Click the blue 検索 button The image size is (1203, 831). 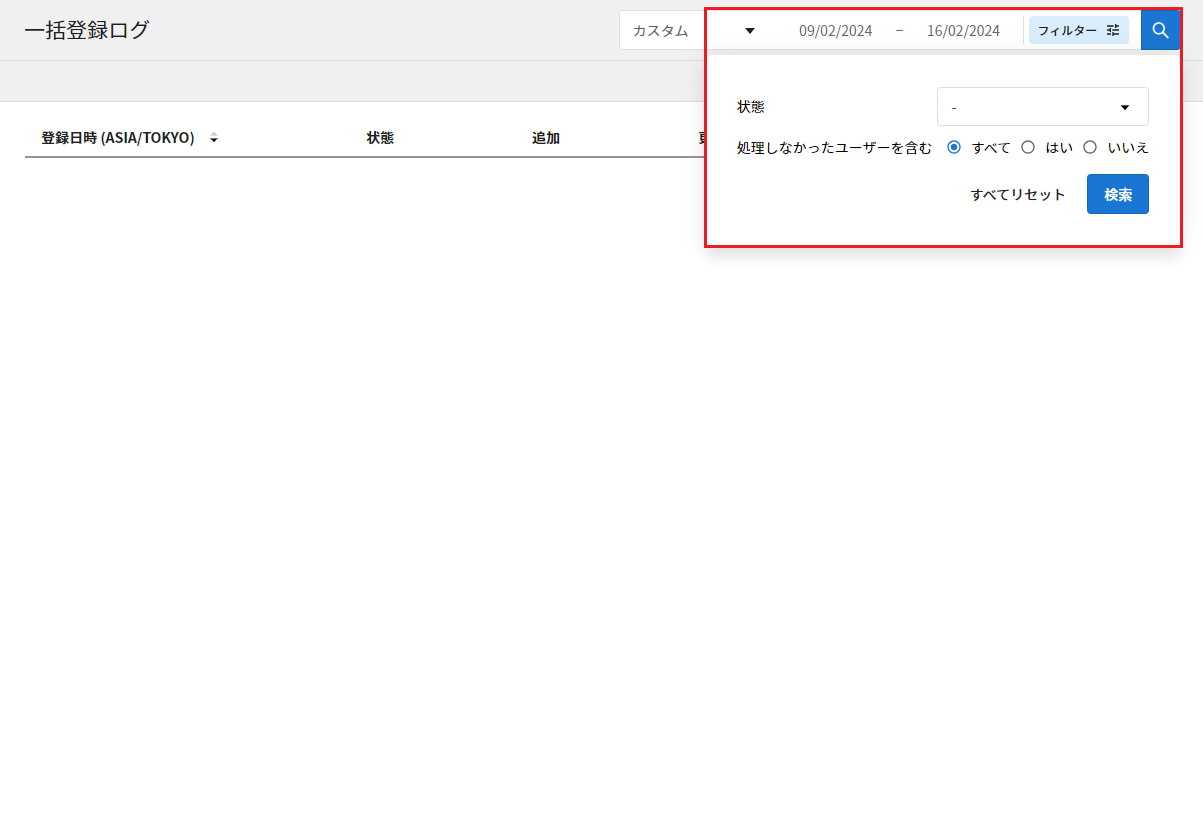(x=1118, y=194)
